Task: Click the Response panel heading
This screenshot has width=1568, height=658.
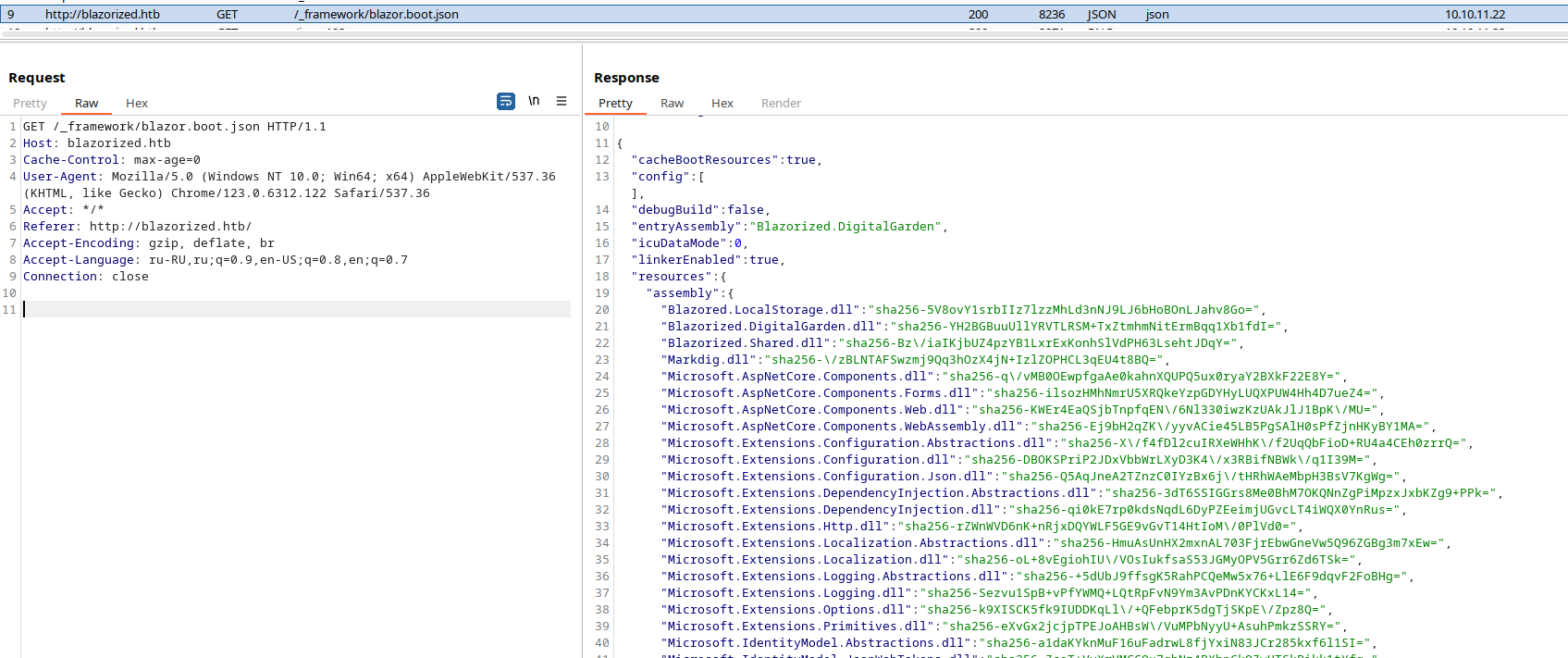Action: [x=626, y=78]
